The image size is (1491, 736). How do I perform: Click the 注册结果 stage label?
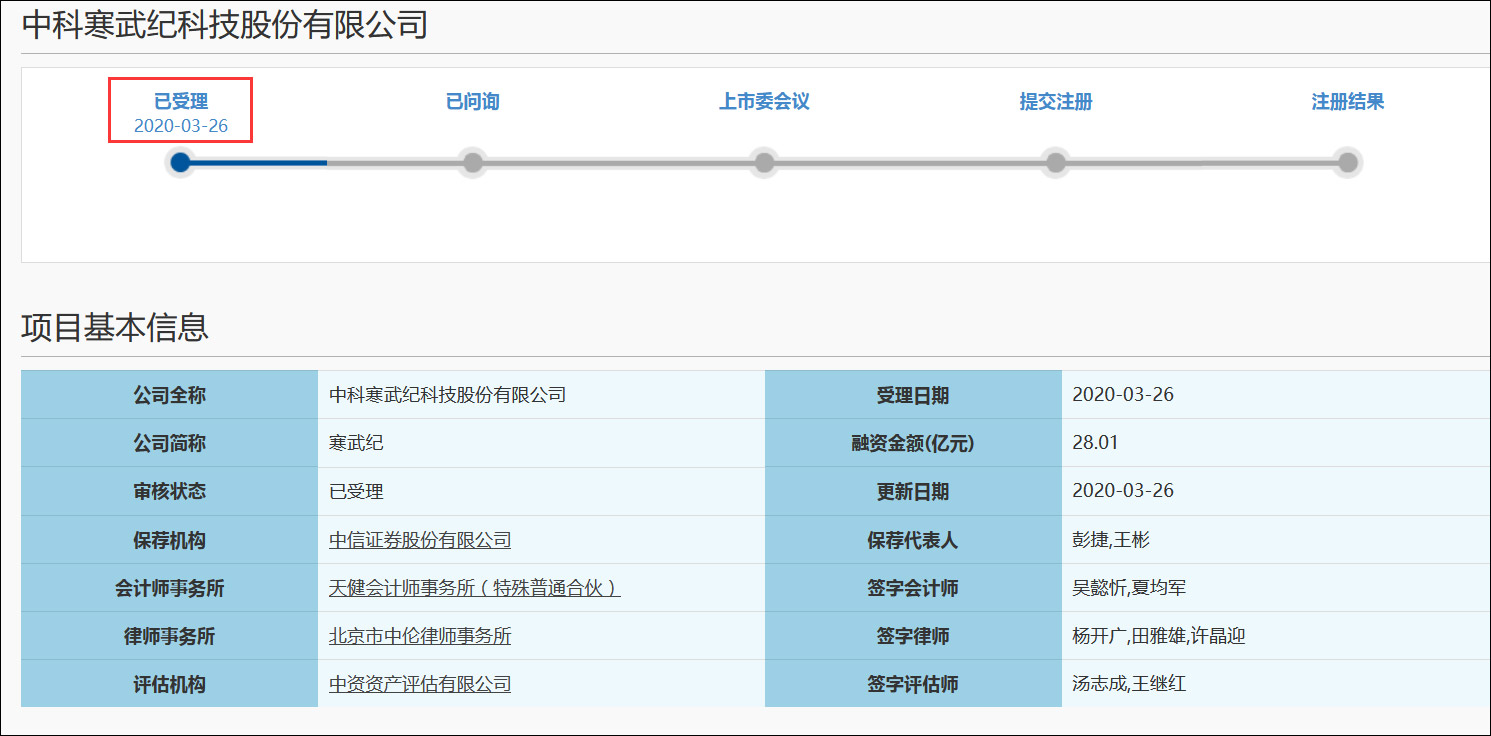[1348, 101]
